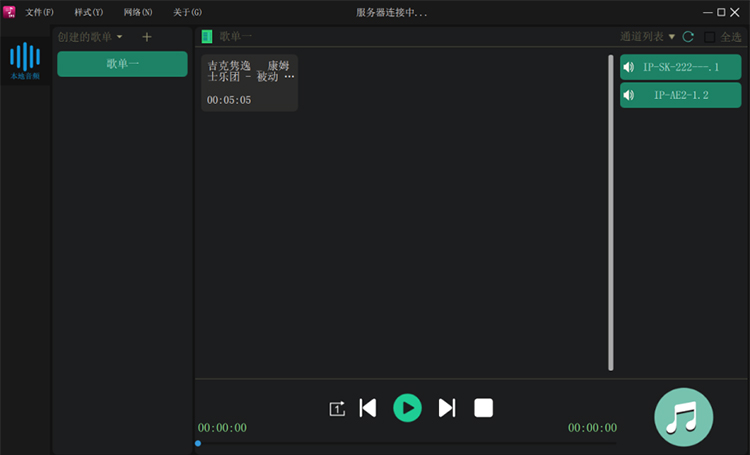The width and height of the screenshot is (750, 455).
Task: Skip to the previous track
Action: (367, 407)
